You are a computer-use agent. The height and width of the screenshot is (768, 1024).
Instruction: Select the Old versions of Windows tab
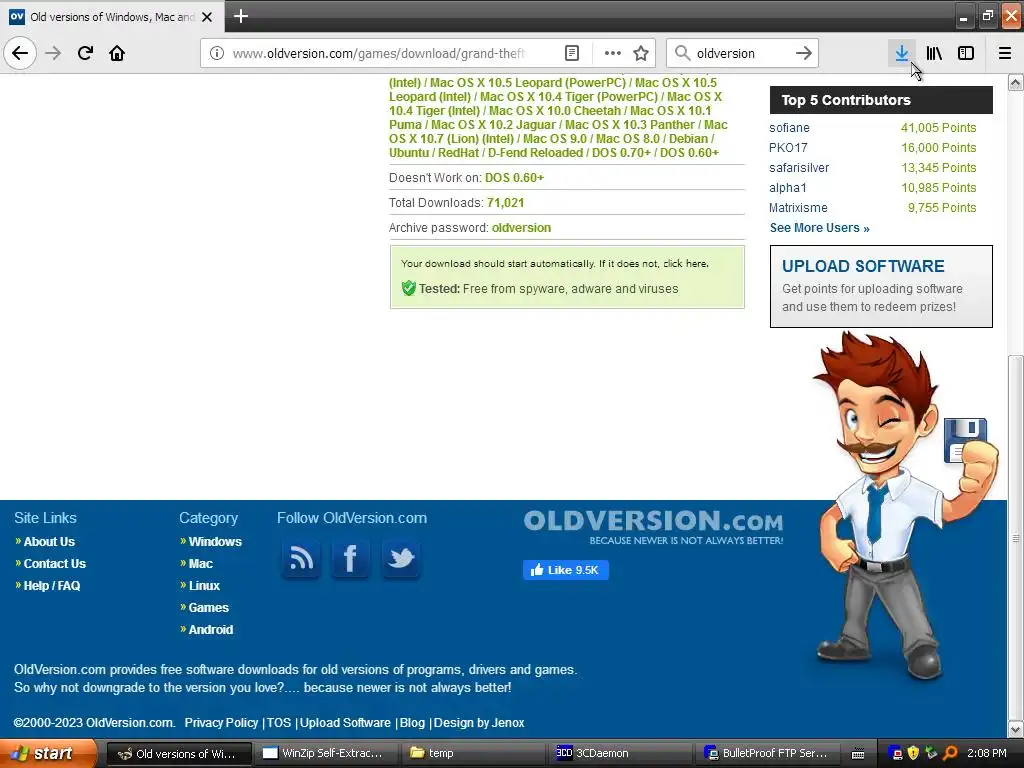(111, 17)
